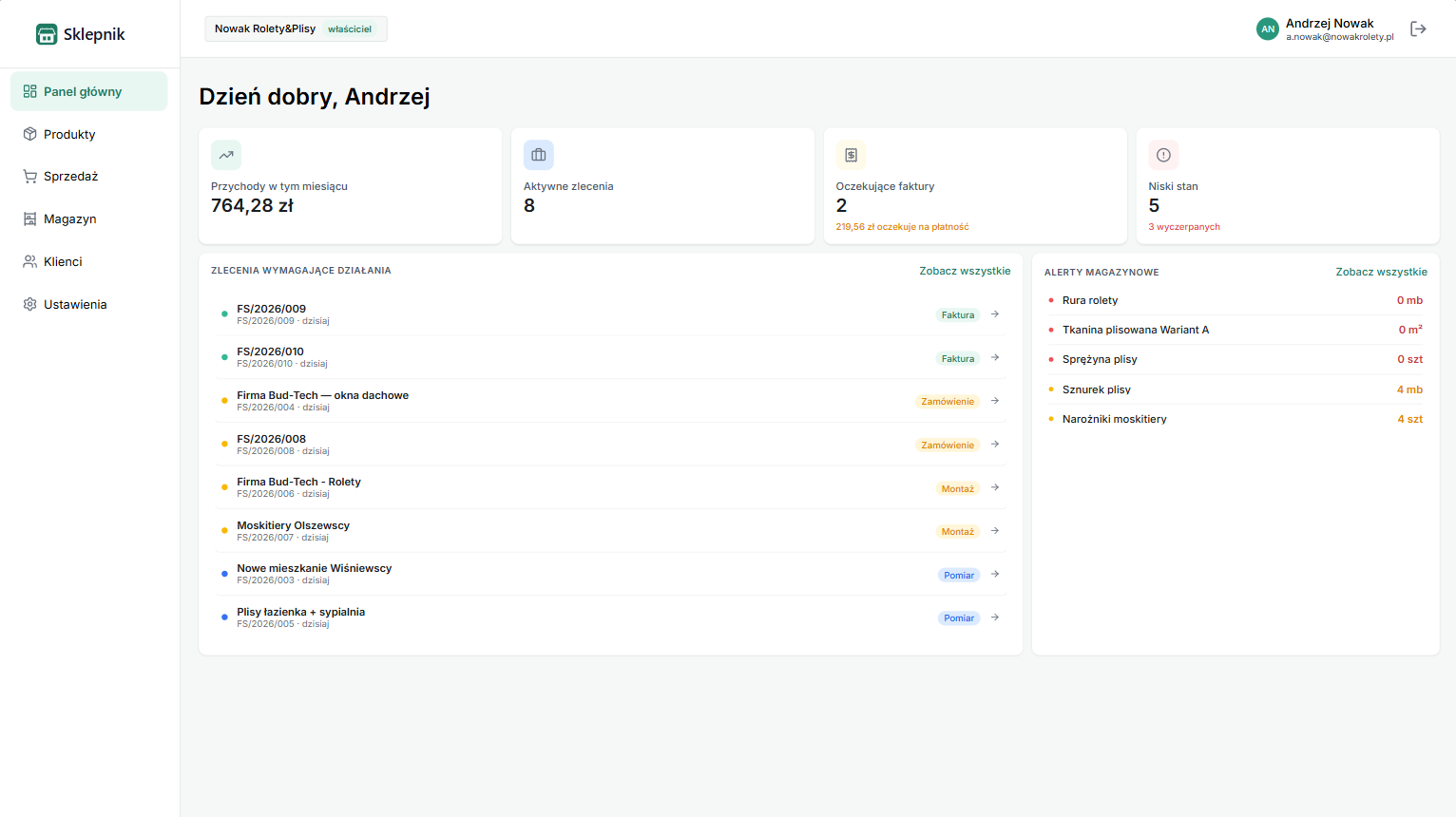View all warehouse alerts via 'Zobacz wszystkie'
Screen dimensions: 1456x817
point(1381,272)
